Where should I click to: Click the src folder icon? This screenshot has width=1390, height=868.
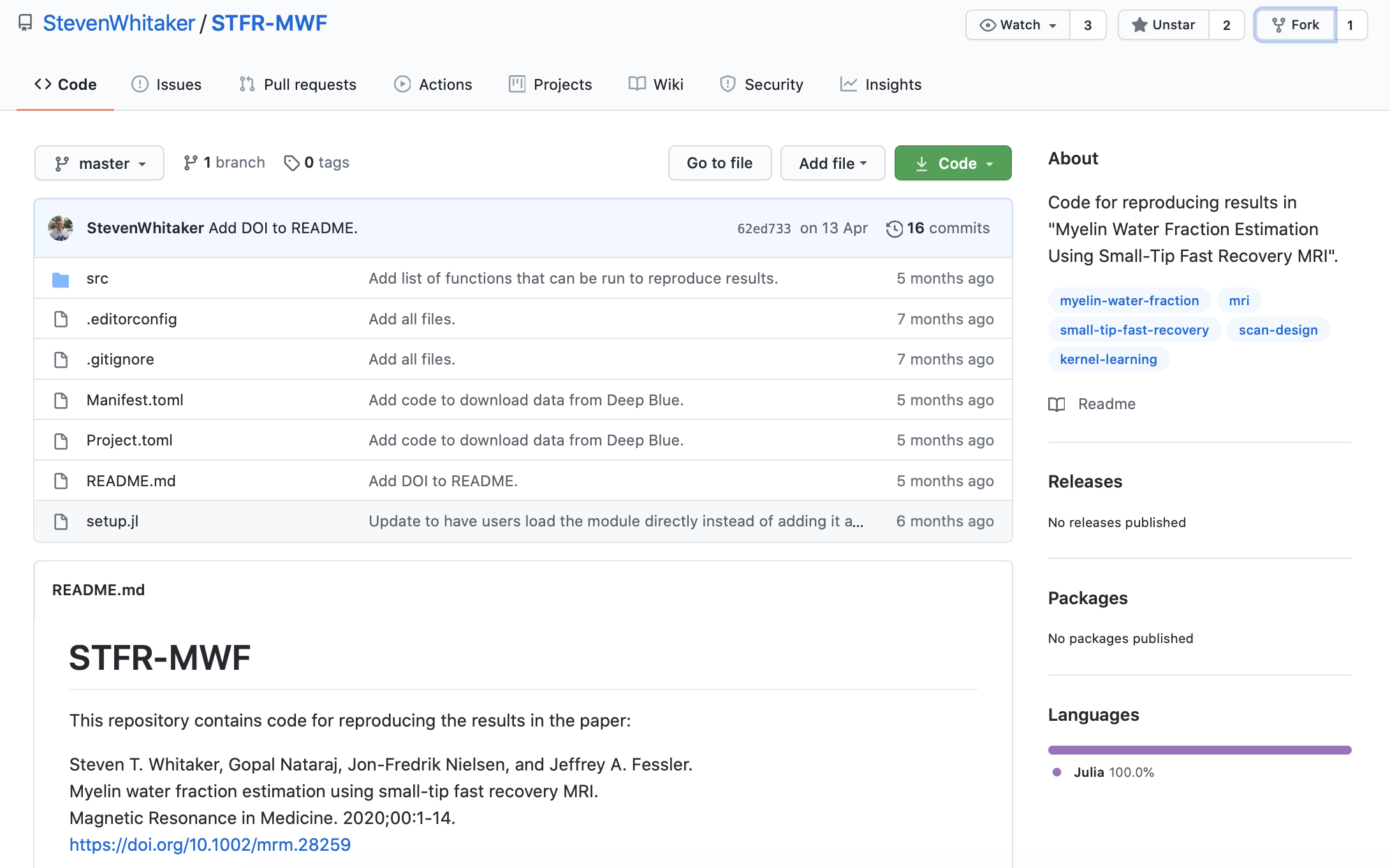tap(61, 279)
